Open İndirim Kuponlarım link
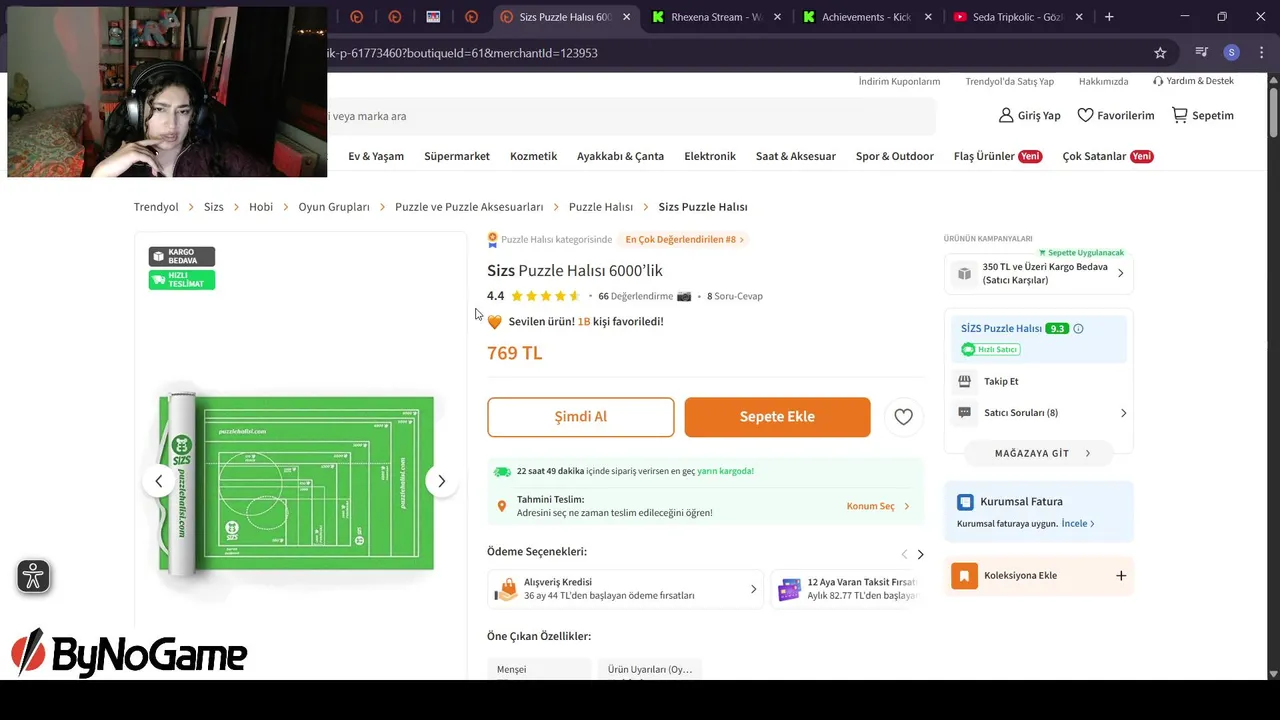The width and height of the screenshot is (1280, 720). point(899,81)
